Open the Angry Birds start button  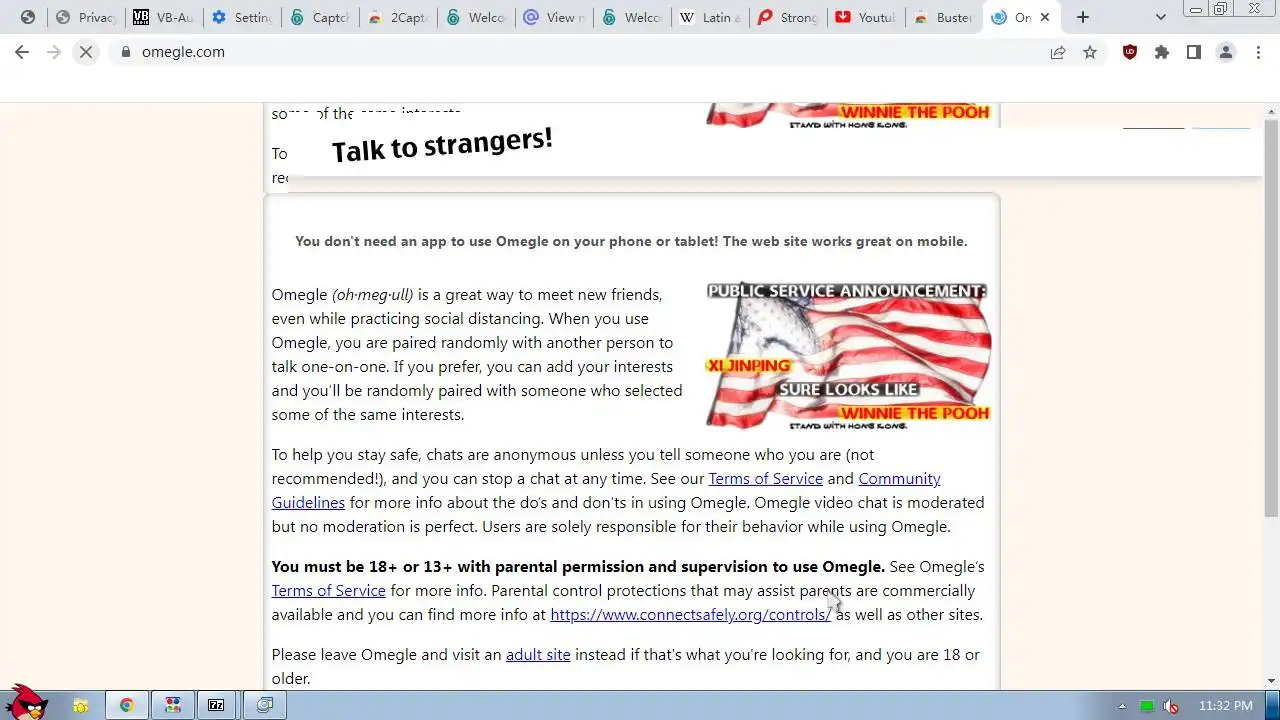(26, 704)
